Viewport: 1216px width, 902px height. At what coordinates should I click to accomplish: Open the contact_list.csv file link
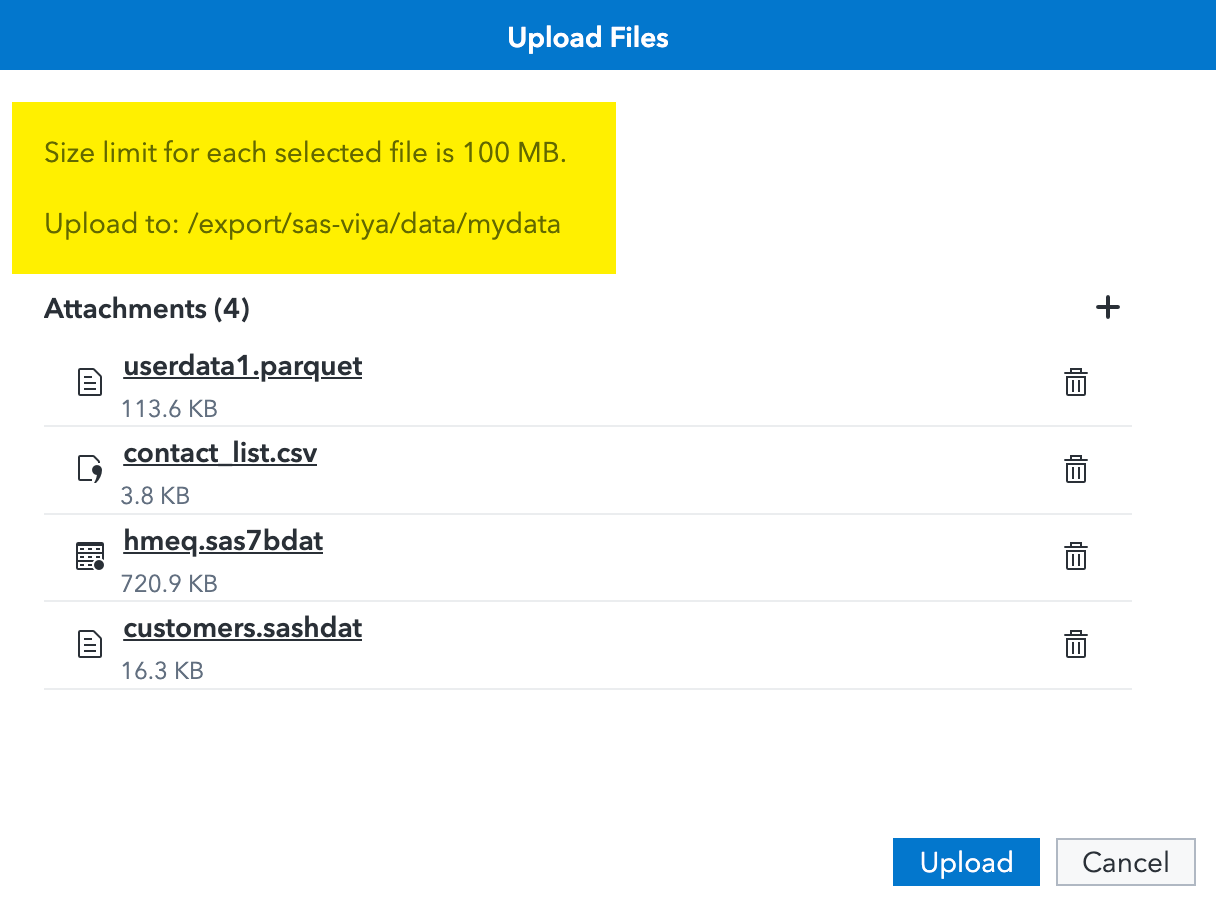pyautogui.click(x=220, y=453)
